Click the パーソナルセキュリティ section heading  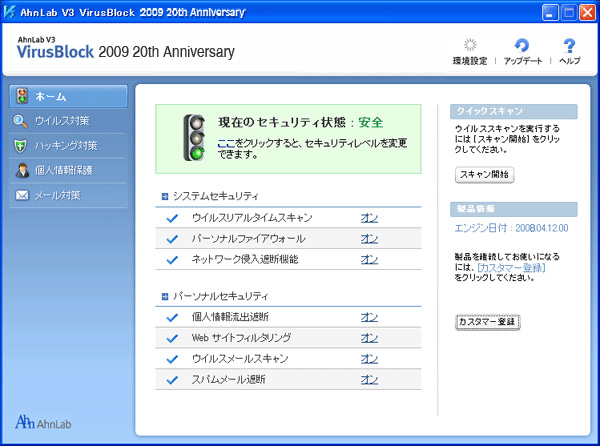pos(220,296)
